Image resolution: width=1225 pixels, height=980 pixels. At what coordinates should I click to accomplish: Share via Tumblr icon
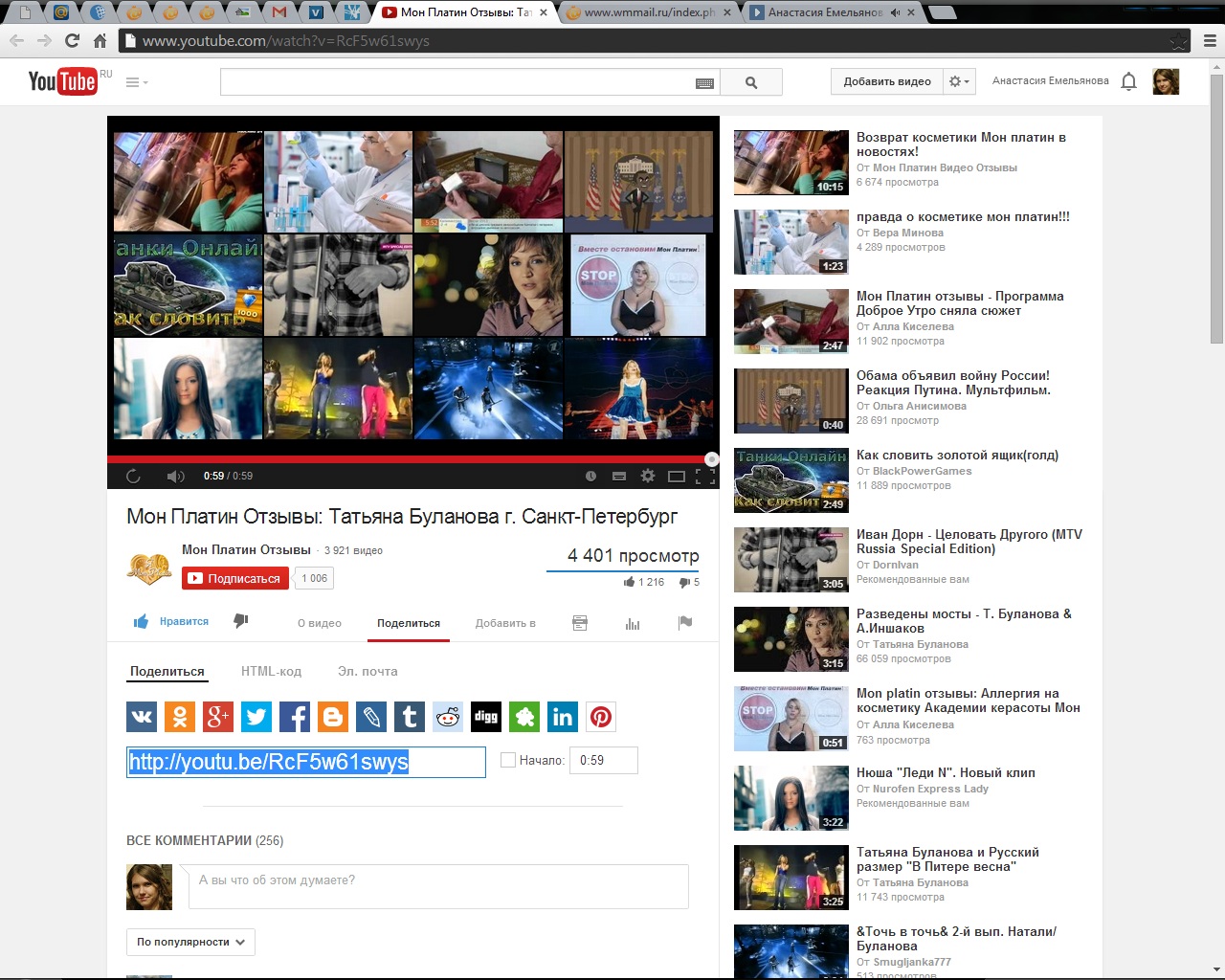click(x=410, y=717)
